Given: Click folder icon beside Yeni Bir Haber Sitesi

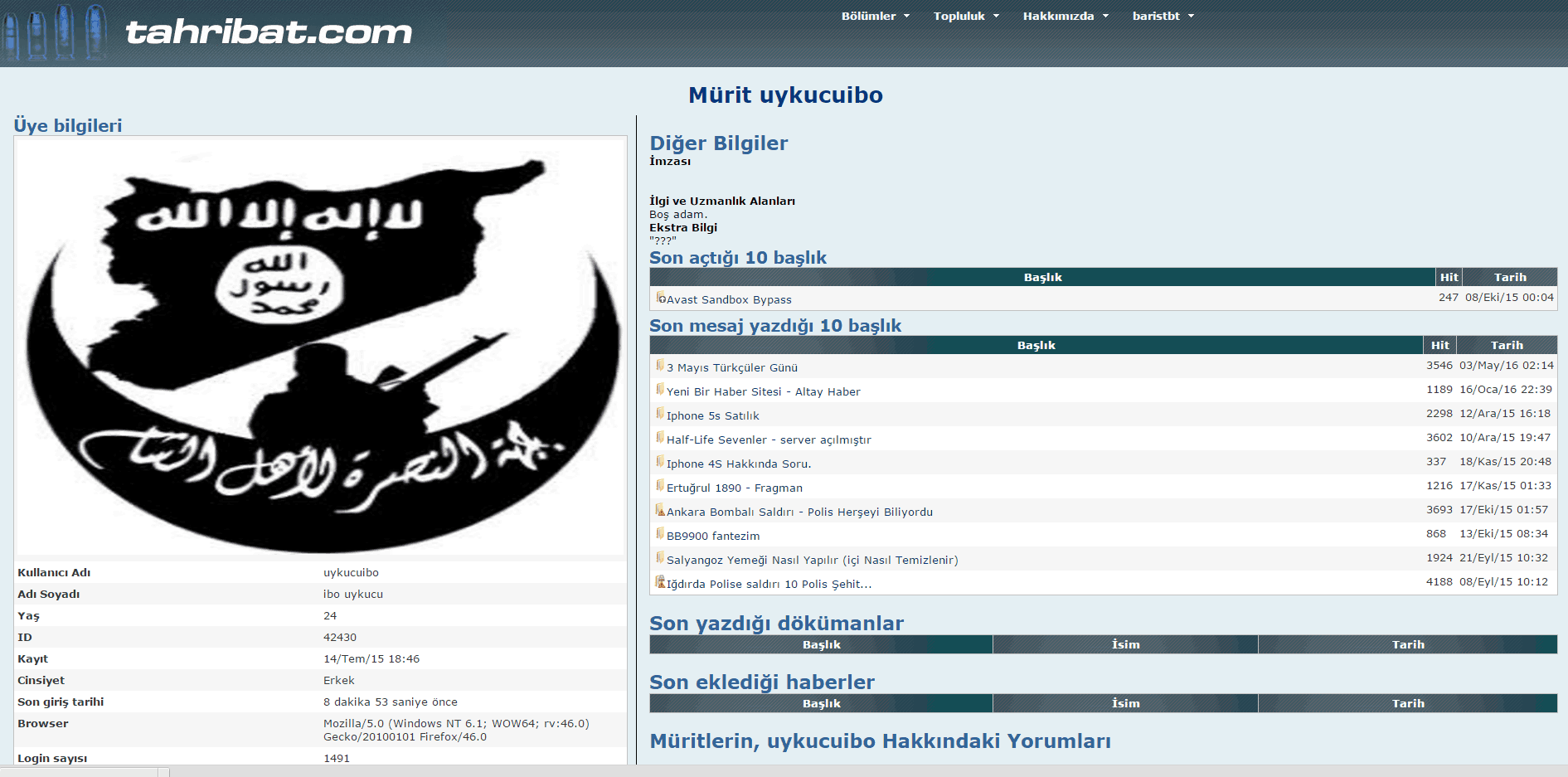Looking at the screenshot, I should 660,390.
